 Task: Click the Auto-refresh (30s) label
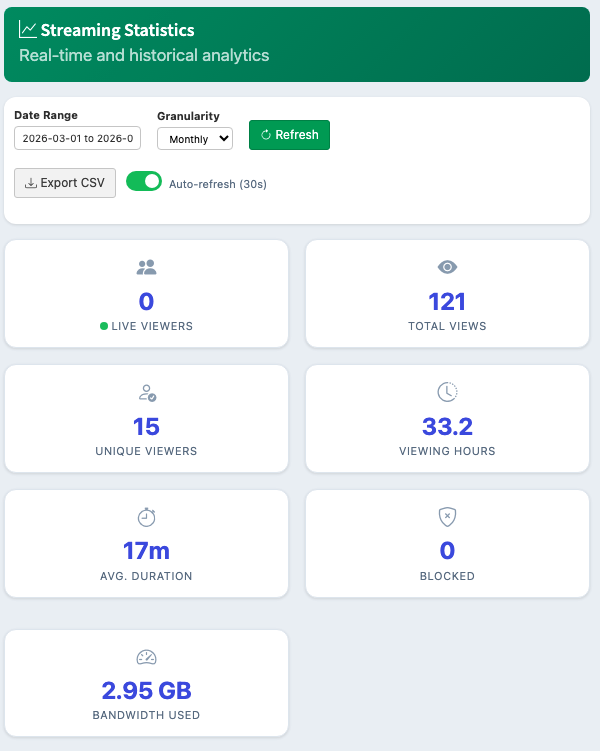[218, 184]
